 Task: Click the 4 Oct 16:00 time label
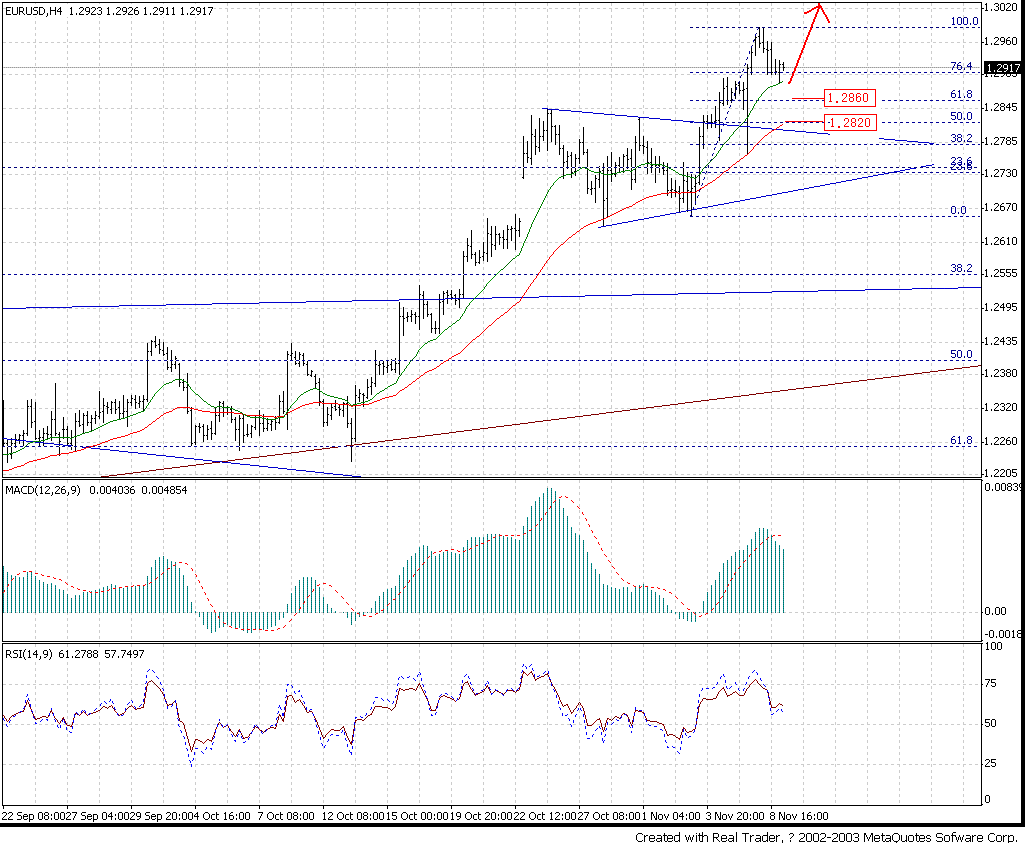222,816
